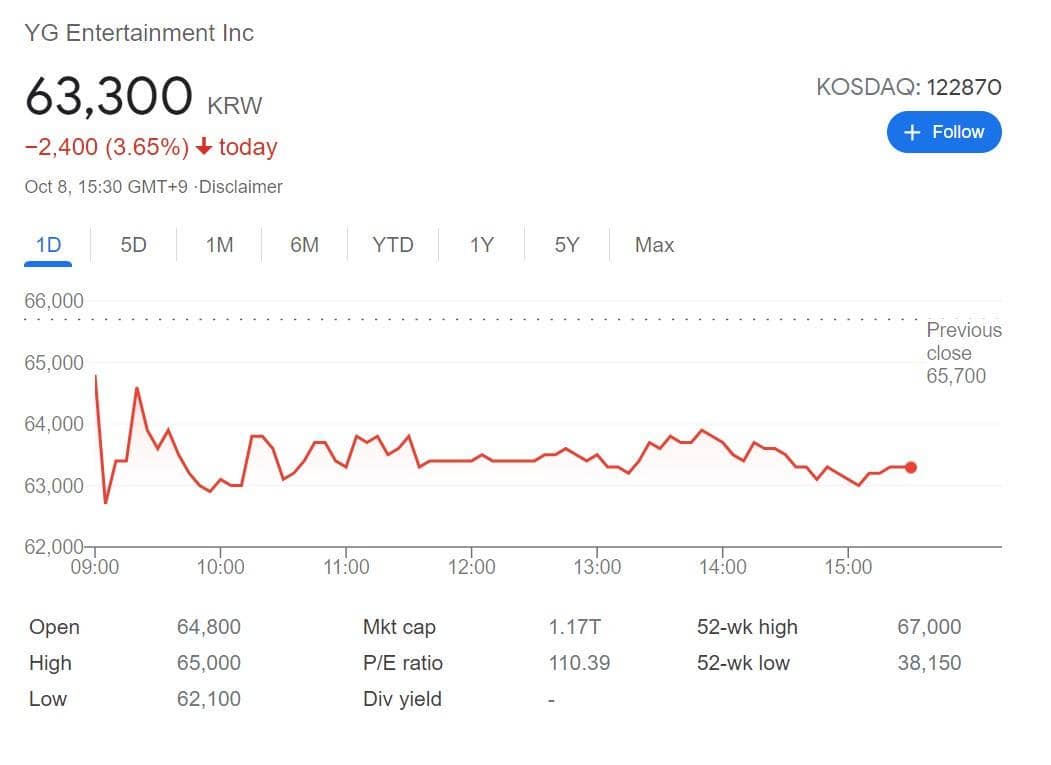The image size is (1051, 765).
Task: Click the Mkt cap value 1.17T
Action: tap(573, 627)
